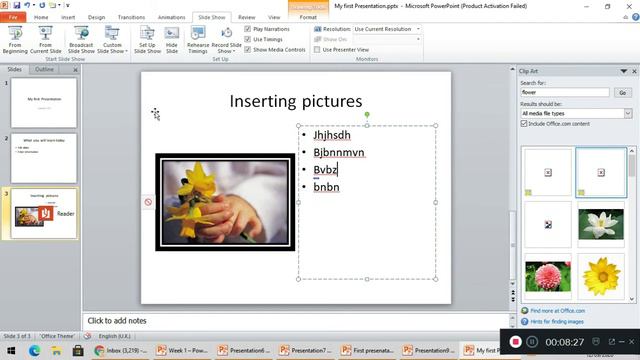
Task: Open the Windows Start menu
Action: click(11, 351)
